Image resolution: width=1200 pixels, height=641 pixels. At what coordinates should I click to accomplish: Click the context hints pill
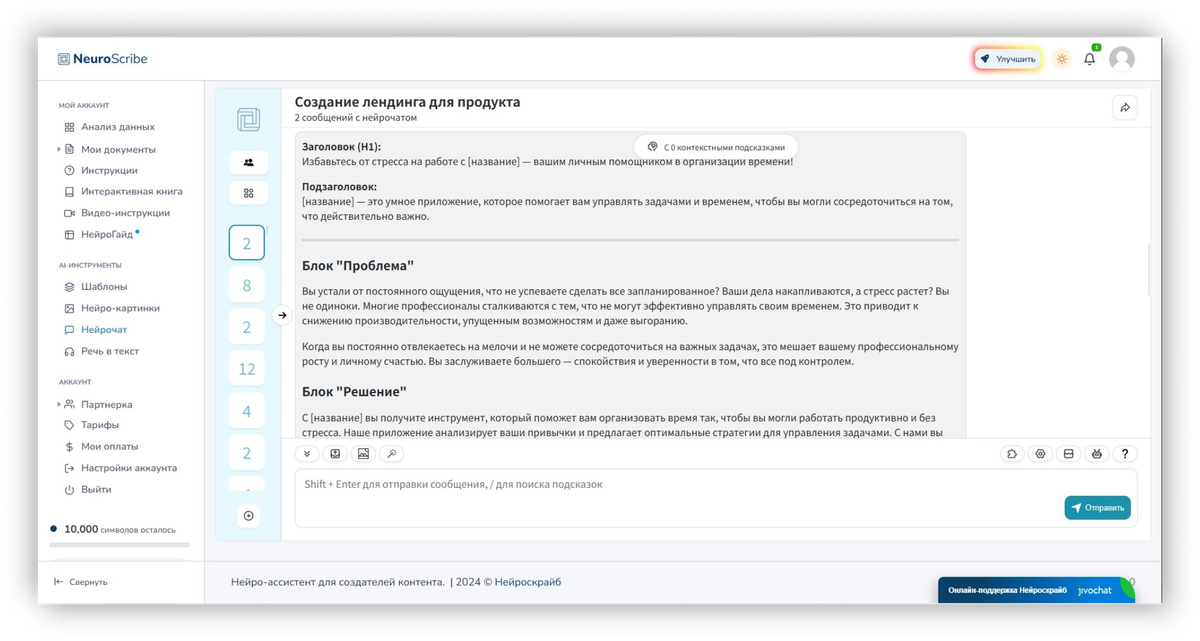tap(716, 147)
